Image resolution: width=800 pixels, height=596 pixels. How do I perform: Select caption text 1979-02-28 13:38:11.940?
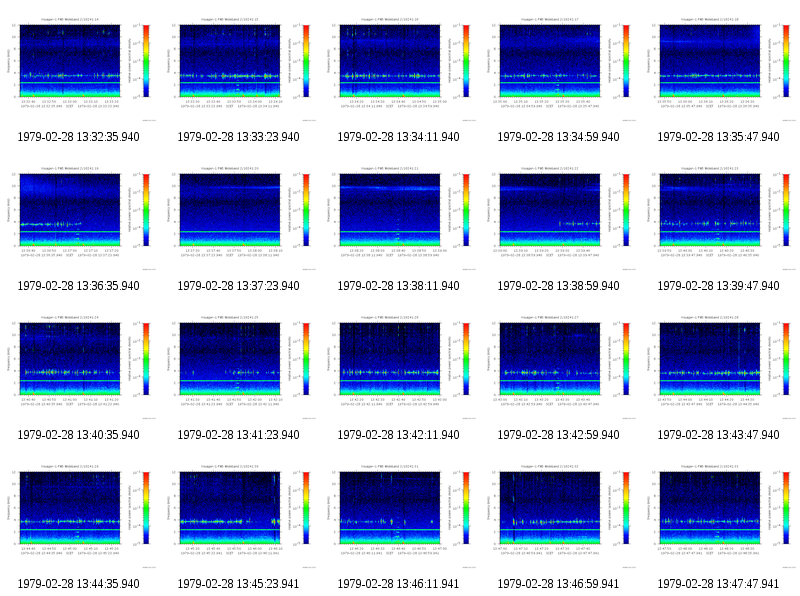(x=398, y=286)
